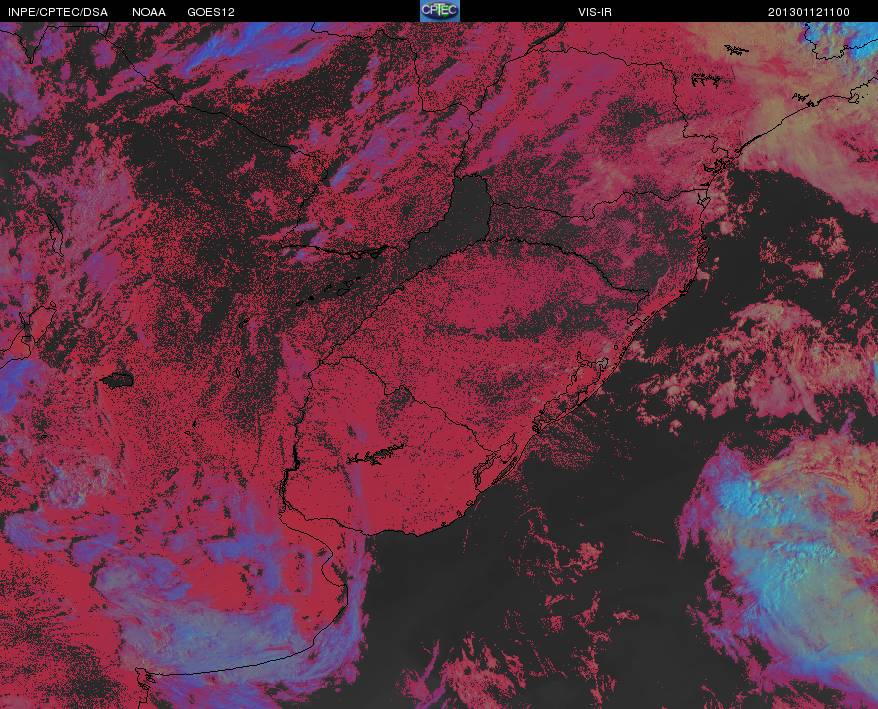Click the INPE/CPTEC/DSA header label
Image resolution: width=878 pixels, height=709 pixels.
[58, 12]
